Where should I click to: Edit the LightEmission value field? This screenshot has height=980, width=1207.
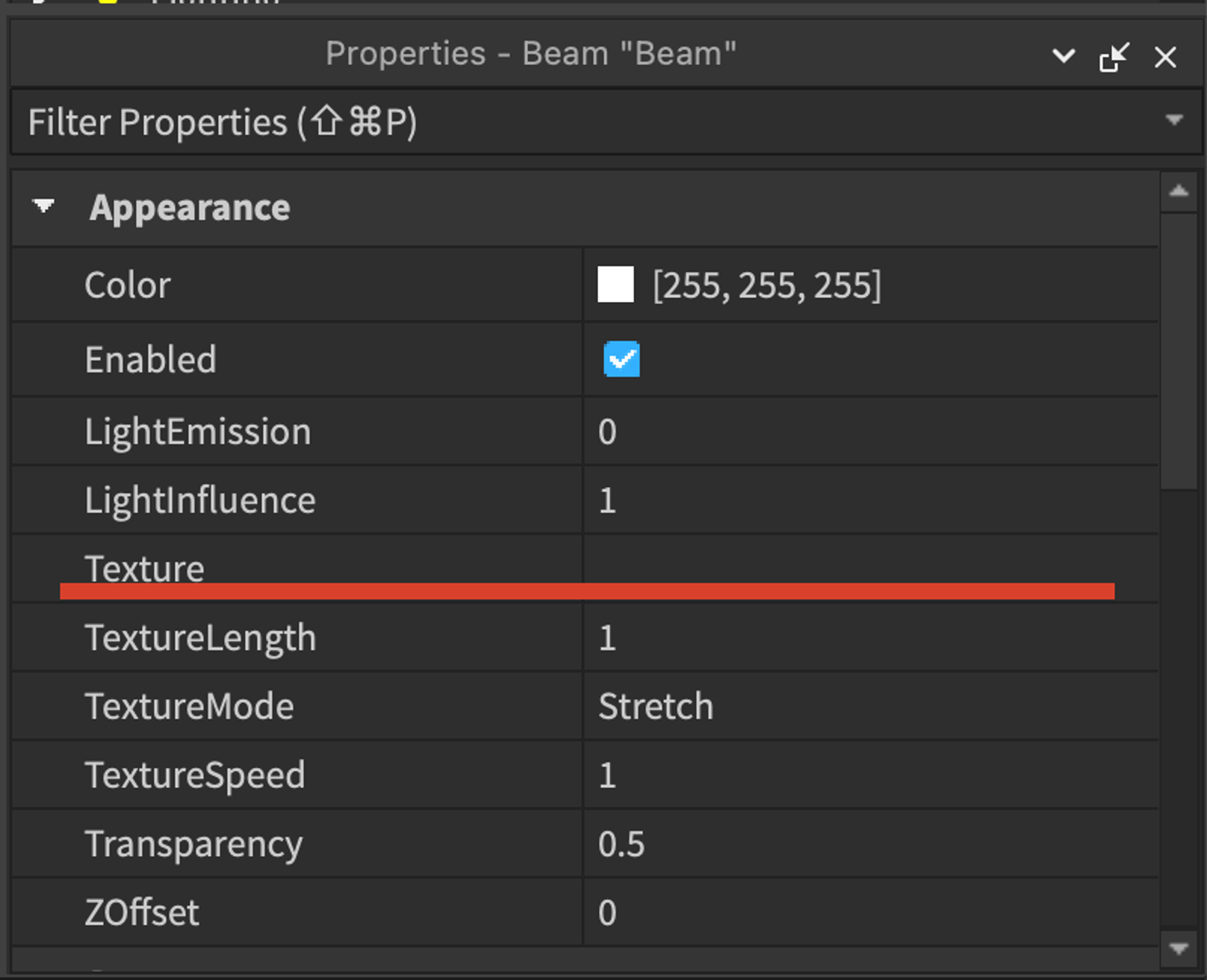click(x=871, y=432)
